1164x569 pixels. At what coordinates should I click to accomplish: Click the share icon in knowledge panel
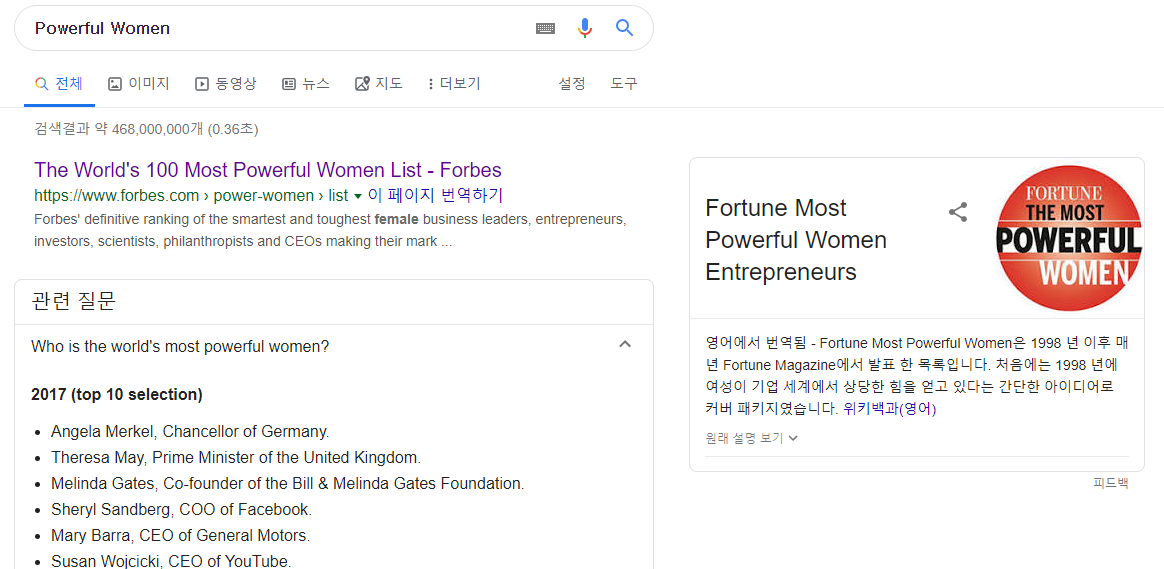[958, 212]
